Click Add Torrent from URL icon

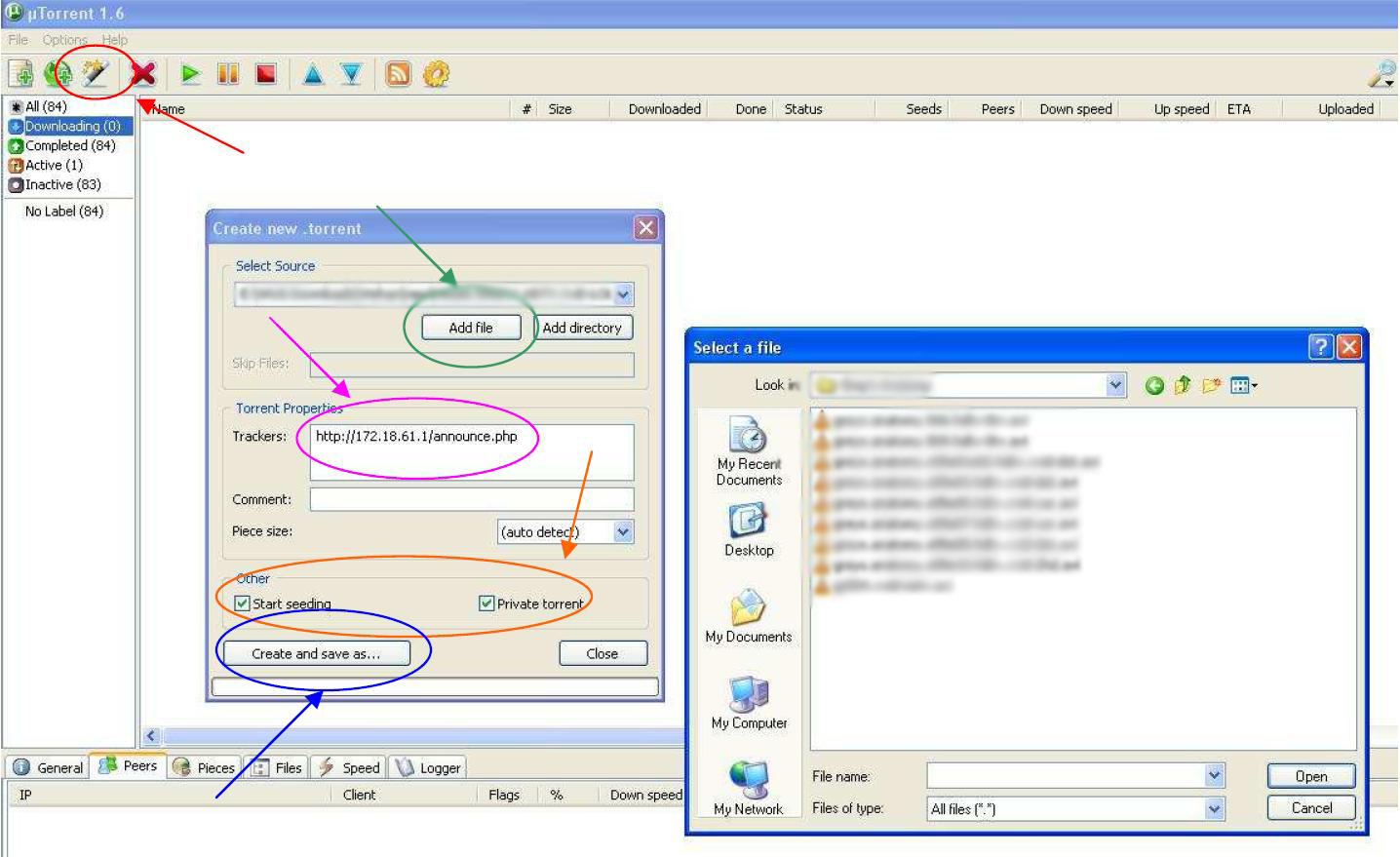pos(58,74)
